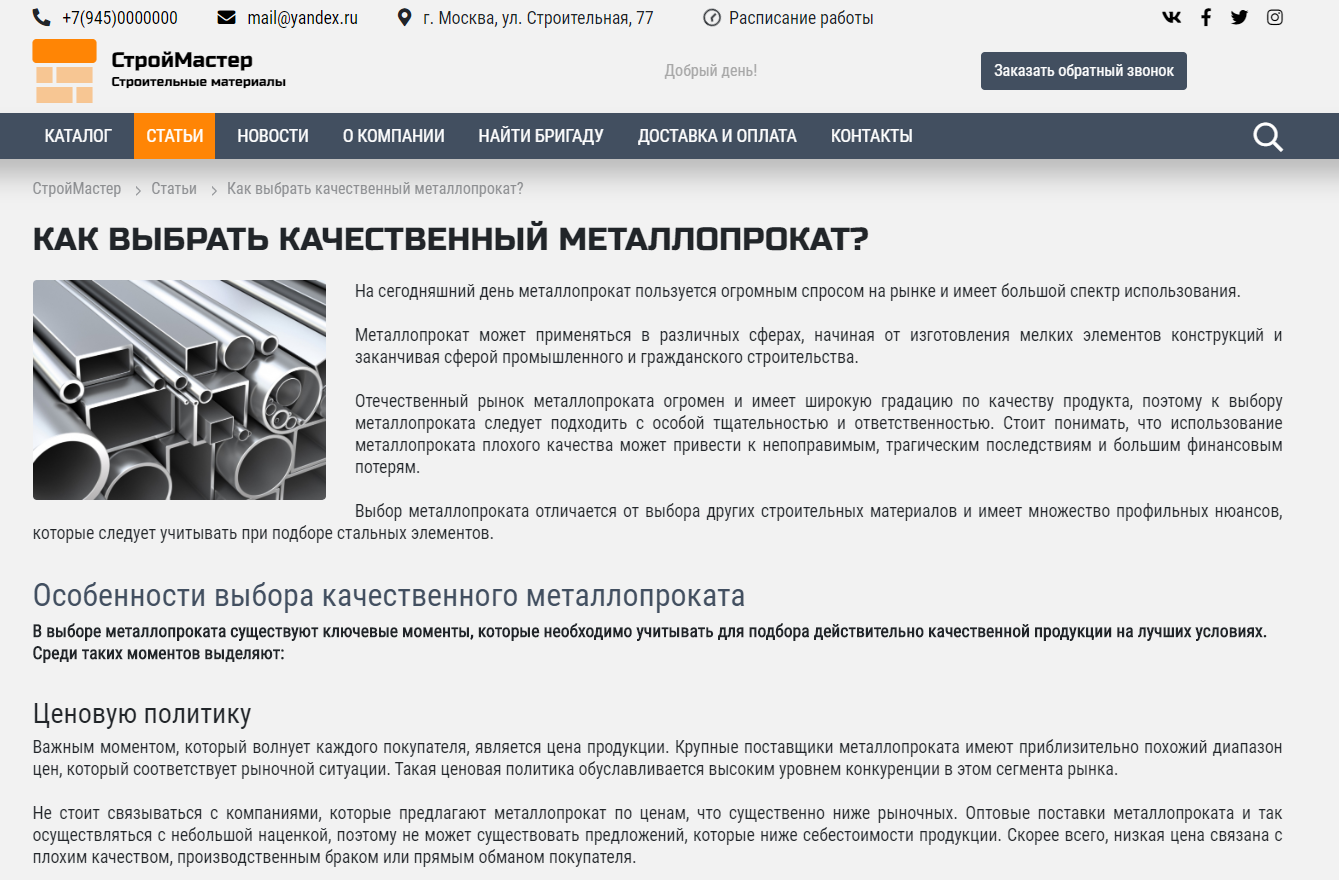The width and height of the screenshot is (1339, 880).
Task: Click the Twitter bird icon
Action: point(1239,17)
